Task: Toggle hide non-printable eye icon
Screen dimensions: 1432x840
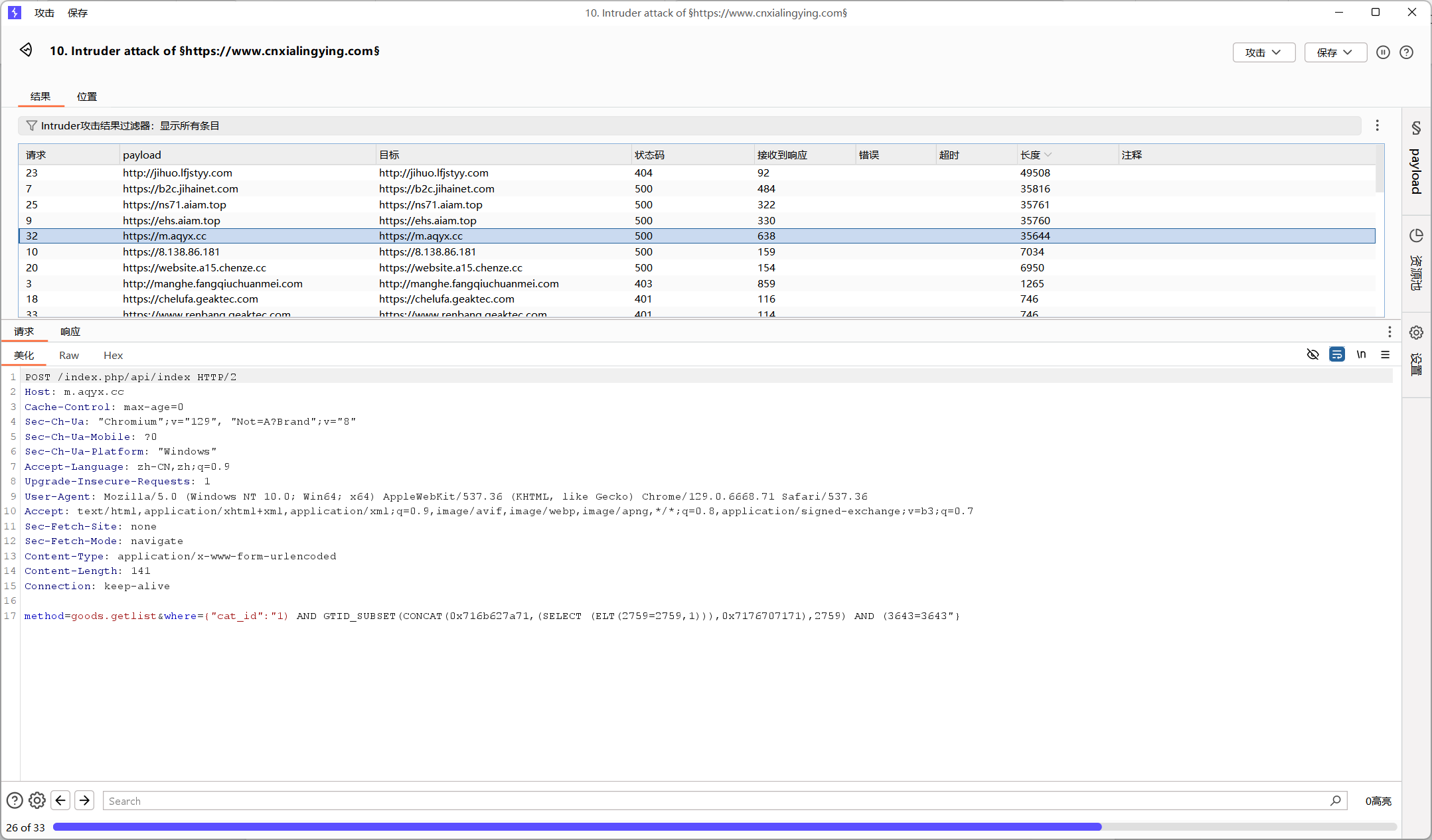Action: tap(1313, 355)
